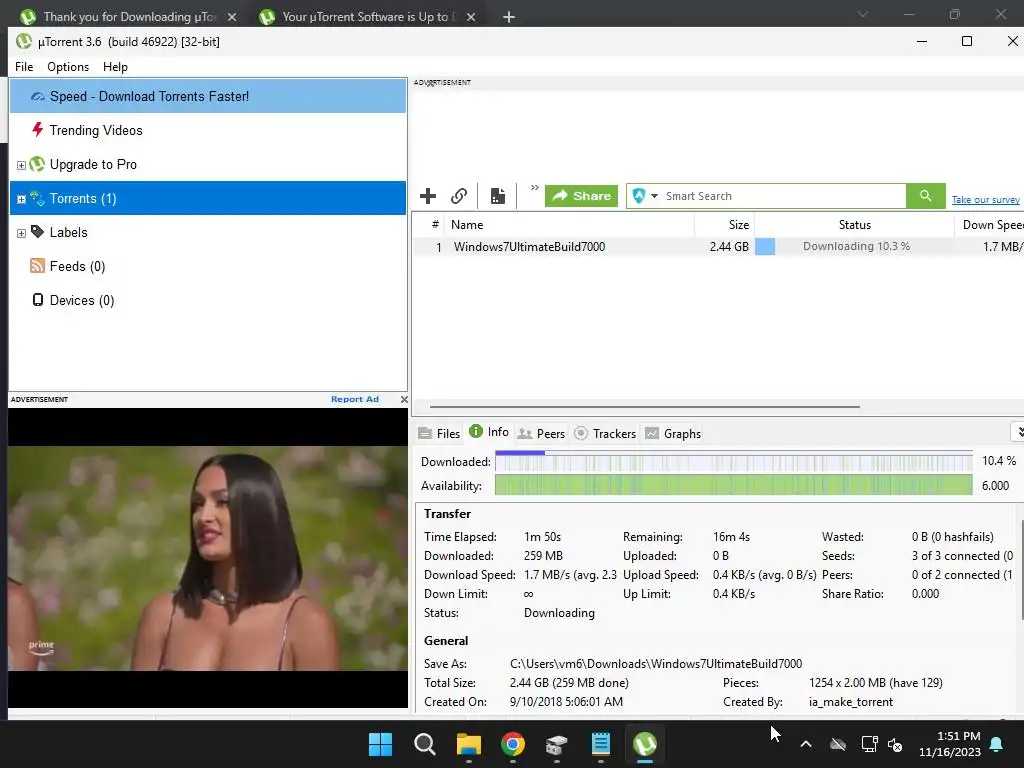Click the Speed gauge icon in sidebar
This screenshot has width=1024, height=768.
point(38,97)
